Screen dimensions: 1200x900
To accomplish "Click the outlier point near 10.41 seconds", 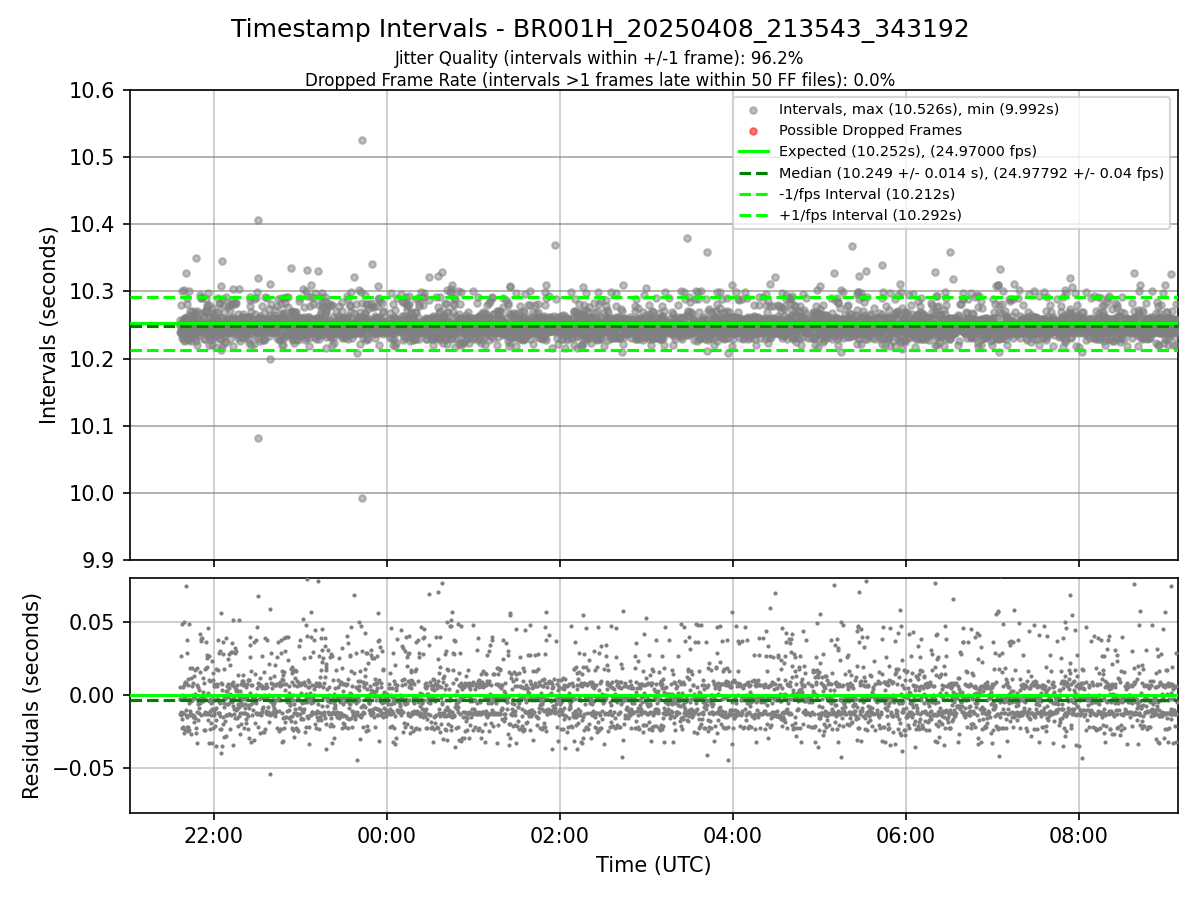I will click(x=258, y=220).
